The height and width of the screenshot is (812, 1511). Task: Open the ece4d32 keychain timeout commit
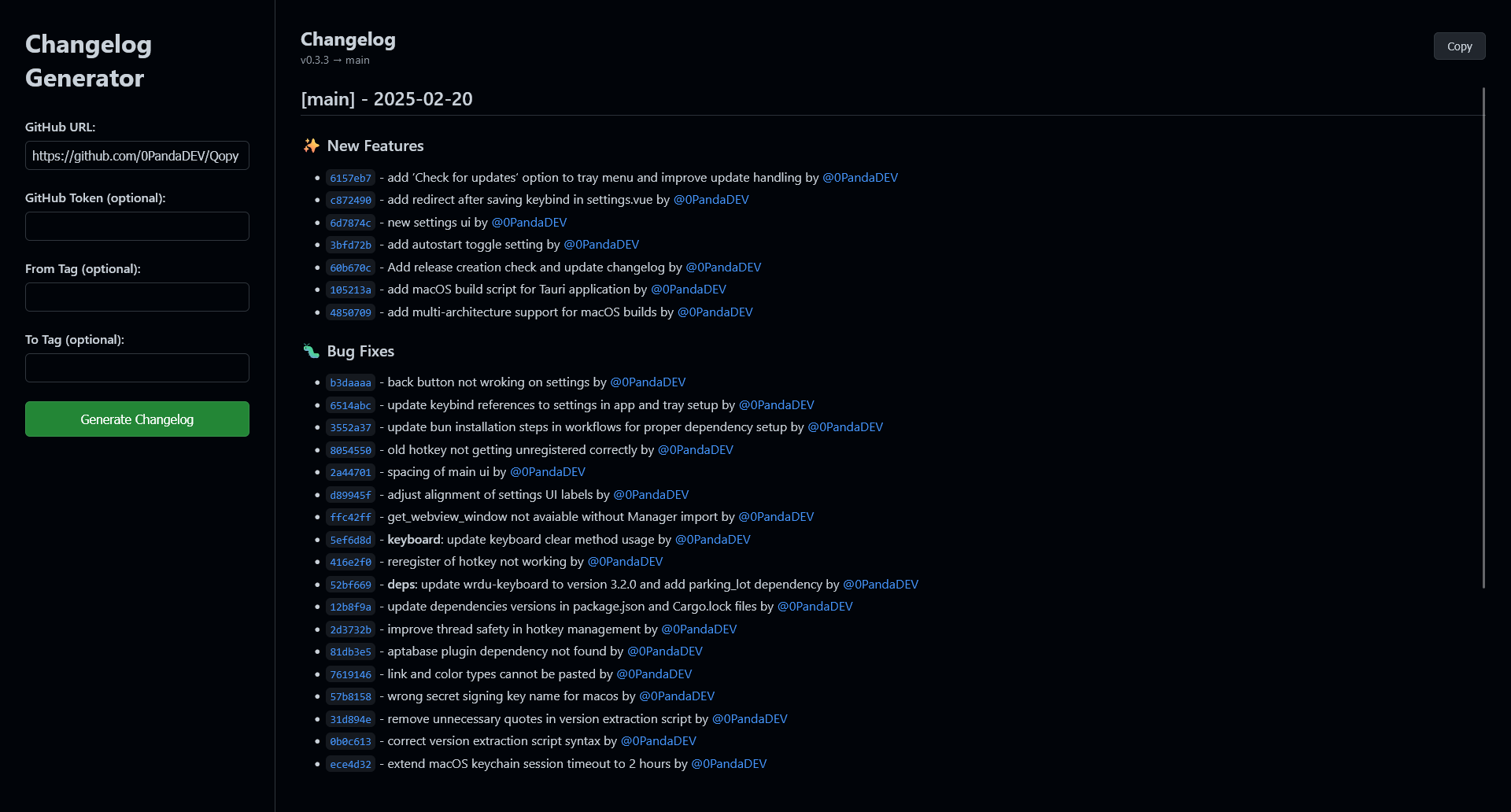click(350, 765)
